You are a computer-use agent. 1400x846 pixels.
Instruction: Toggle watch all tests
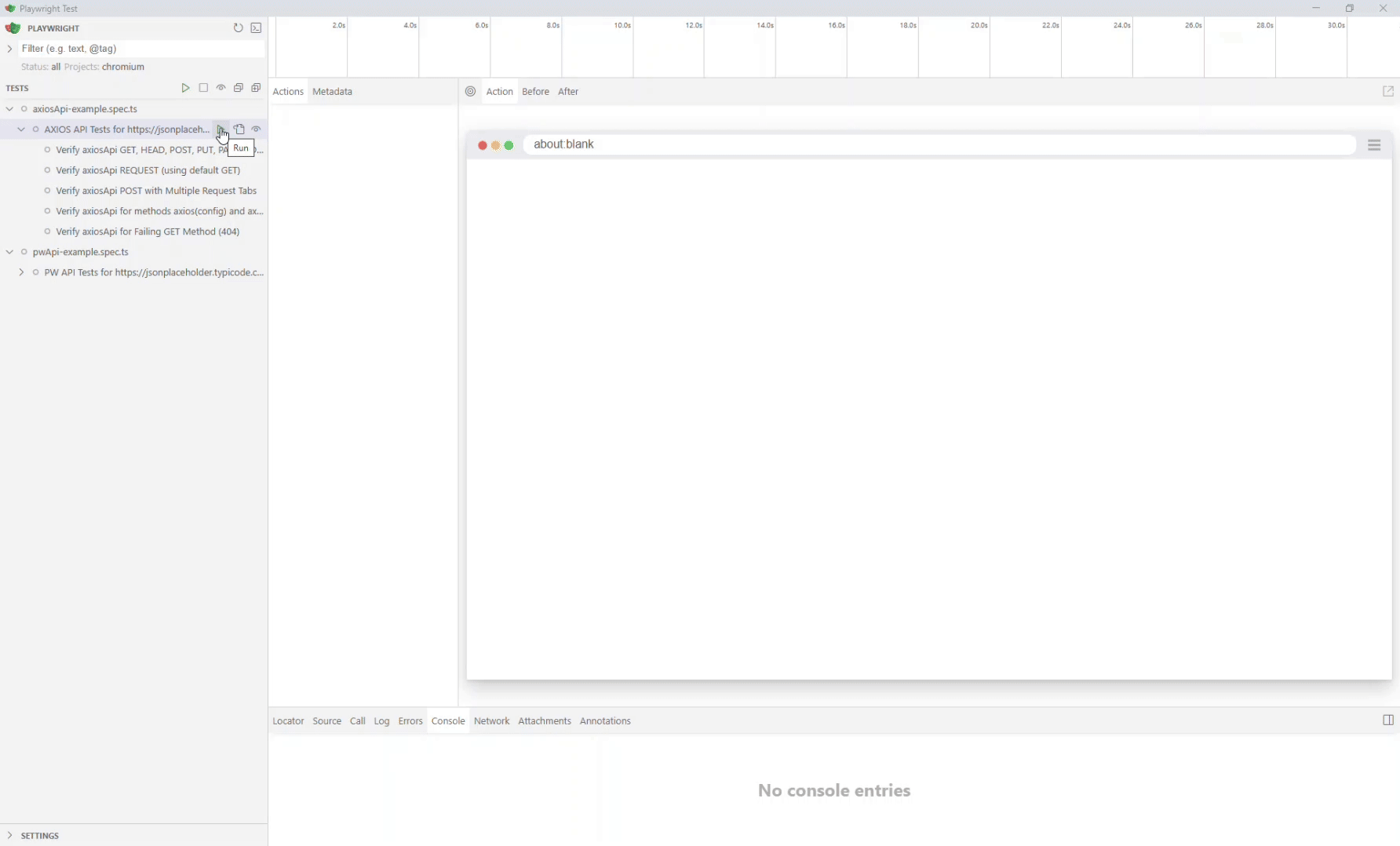[221, 88]
